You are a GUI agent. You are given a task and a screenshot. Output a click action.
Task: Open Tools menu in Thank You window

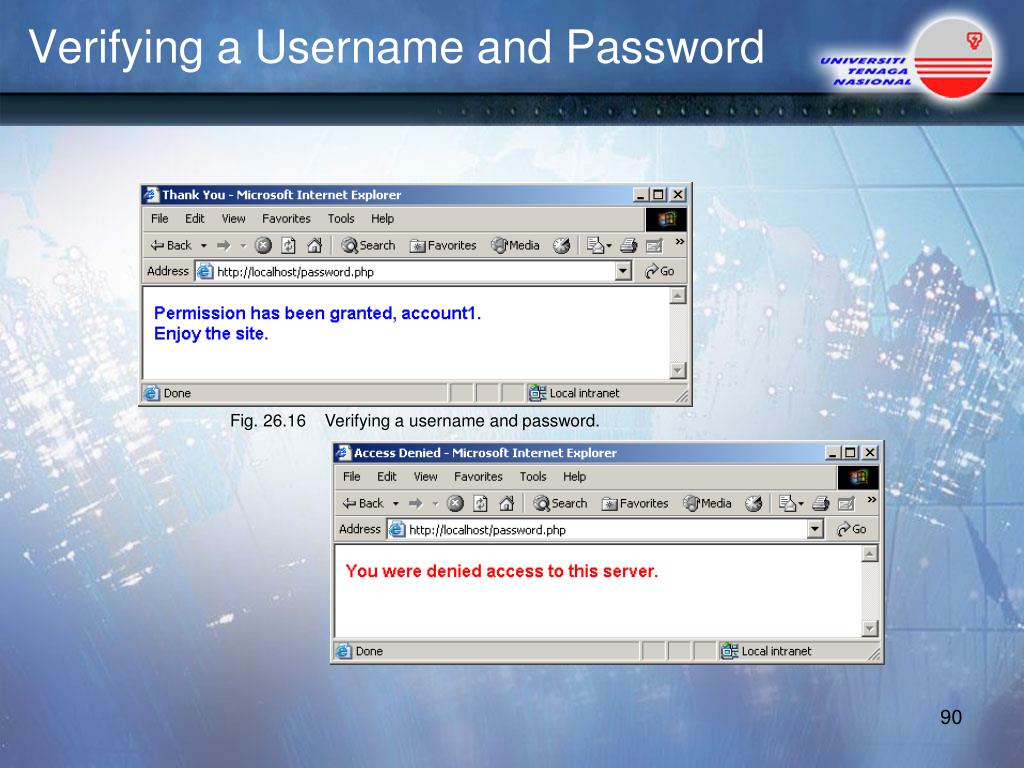pos(341,219)
